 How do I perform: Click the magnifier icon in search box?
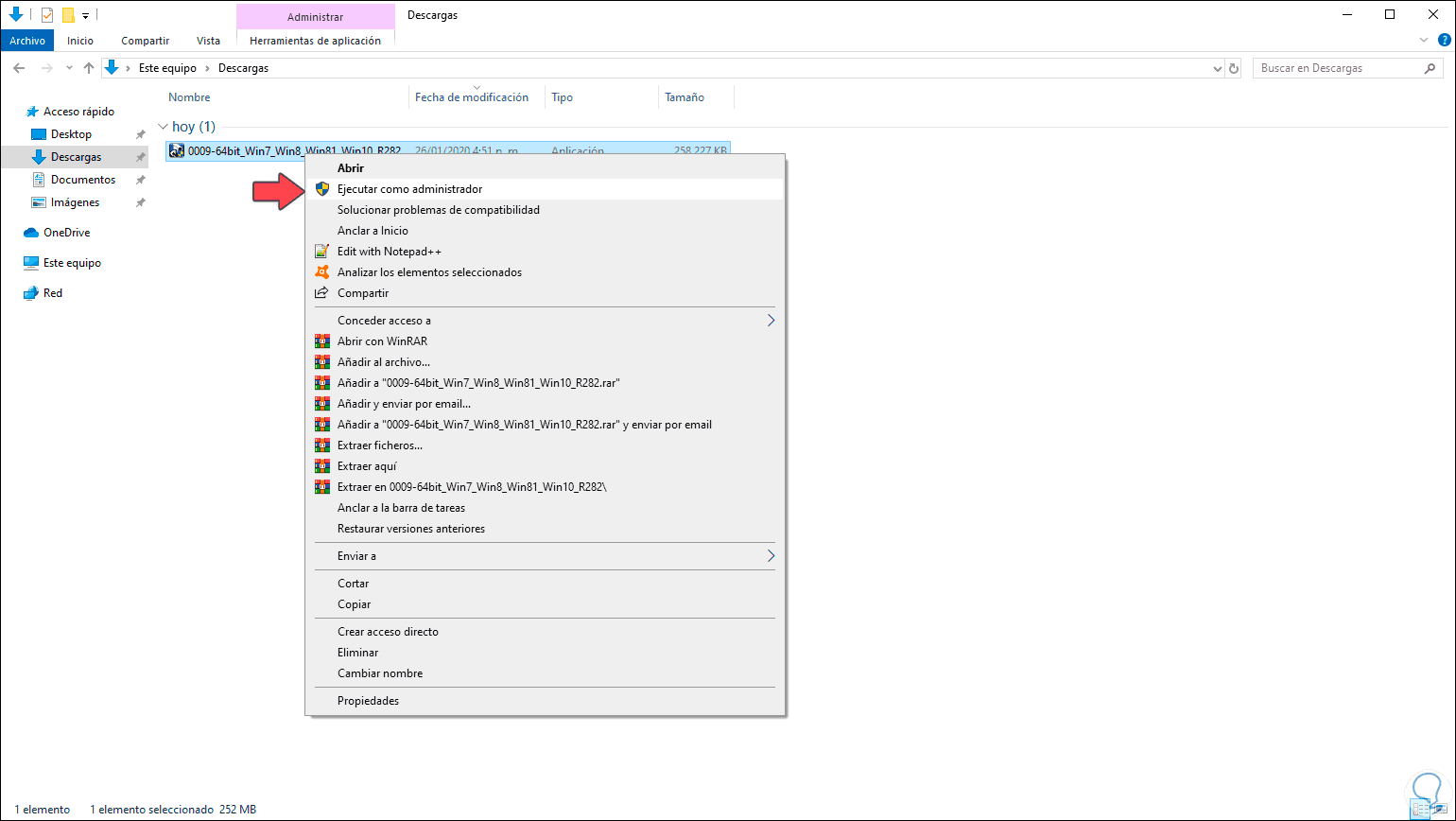click(1430, 68)
